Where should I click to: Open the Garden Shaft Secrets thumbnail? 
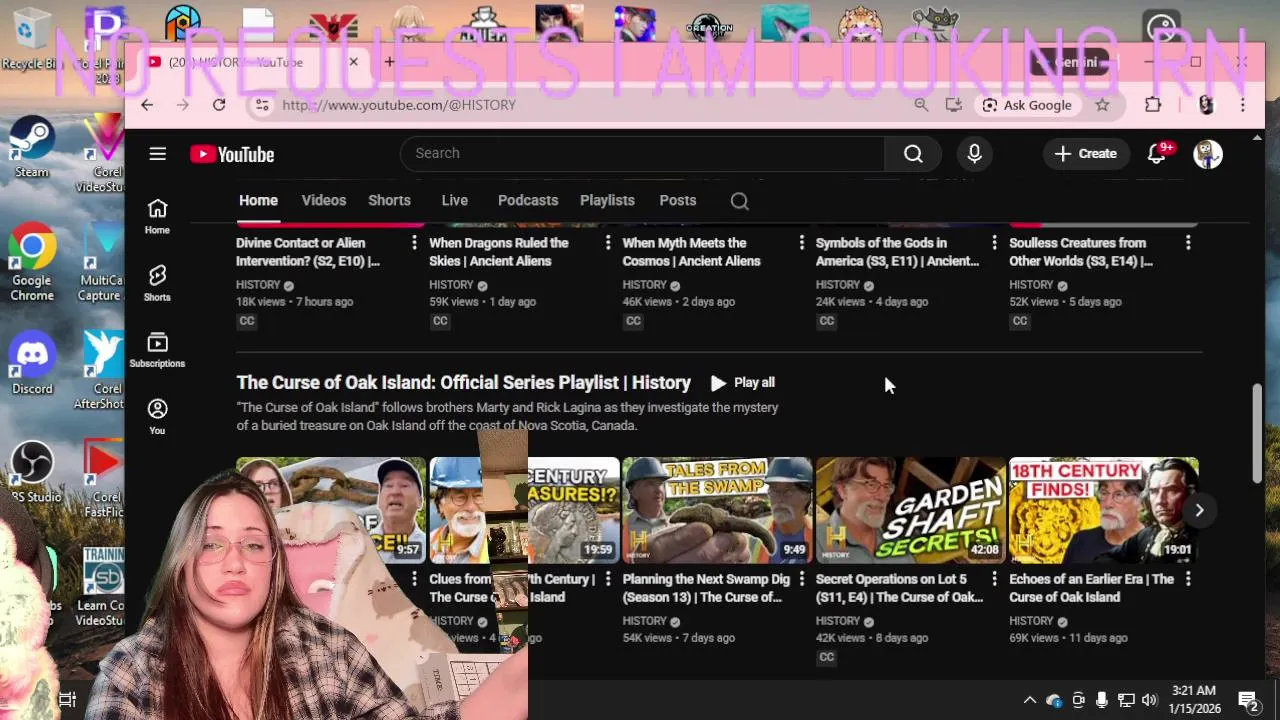tap(910, 510)
